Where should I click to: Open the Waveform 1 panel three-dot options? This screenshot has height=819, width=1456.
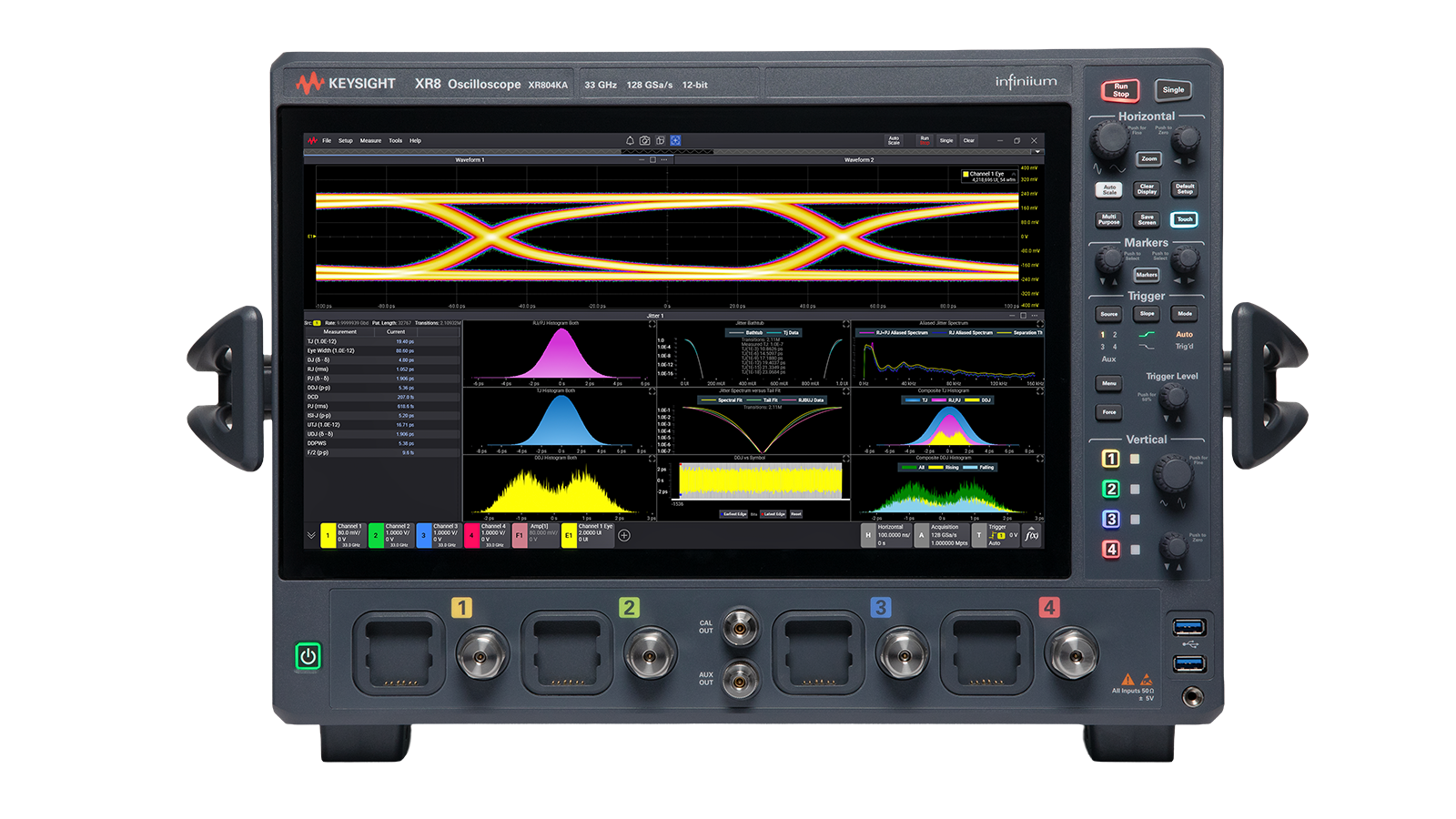click(664, 160)
